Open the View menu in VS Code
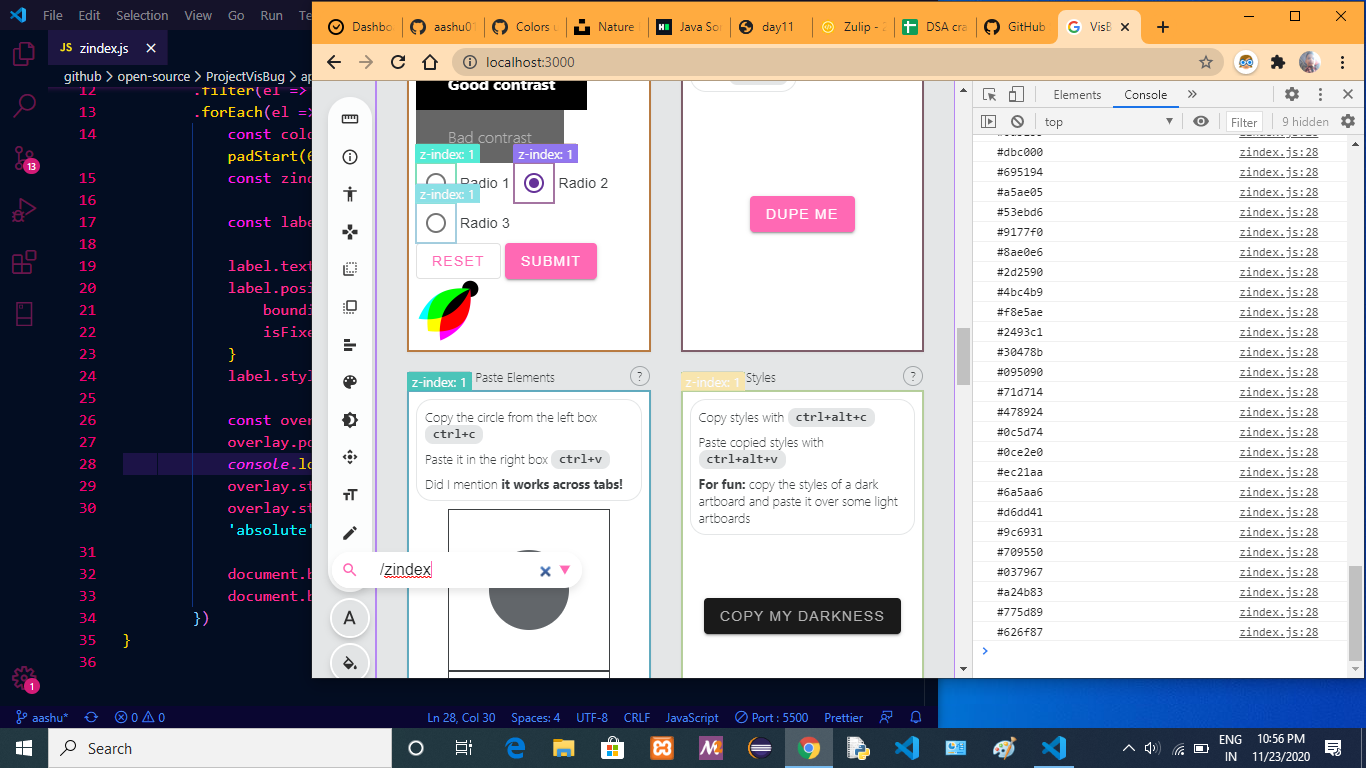This screenshot has width=1366, height=768. (197, 15)
